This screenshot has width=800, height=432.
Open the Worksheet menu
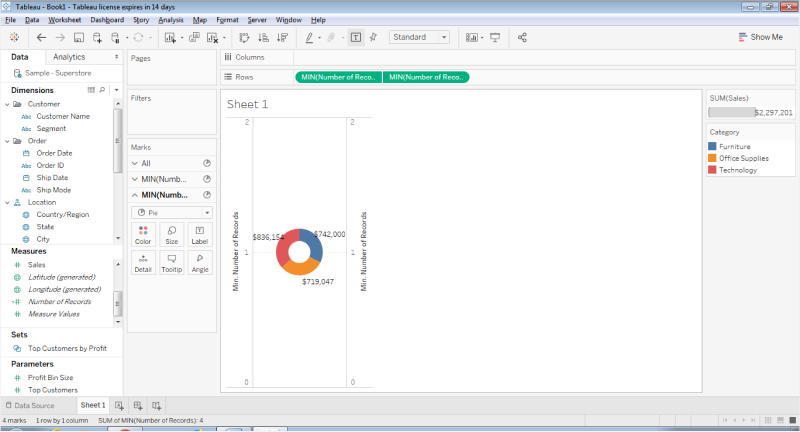pos(64,20)
